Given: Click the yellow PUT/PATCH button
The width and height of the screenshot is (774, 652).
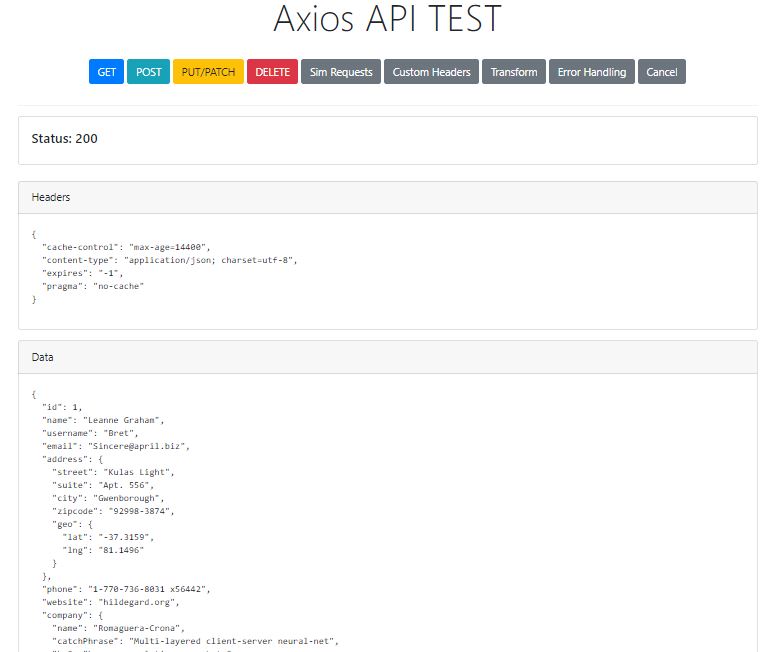Looking at the screenshot, I should [208, 72].
